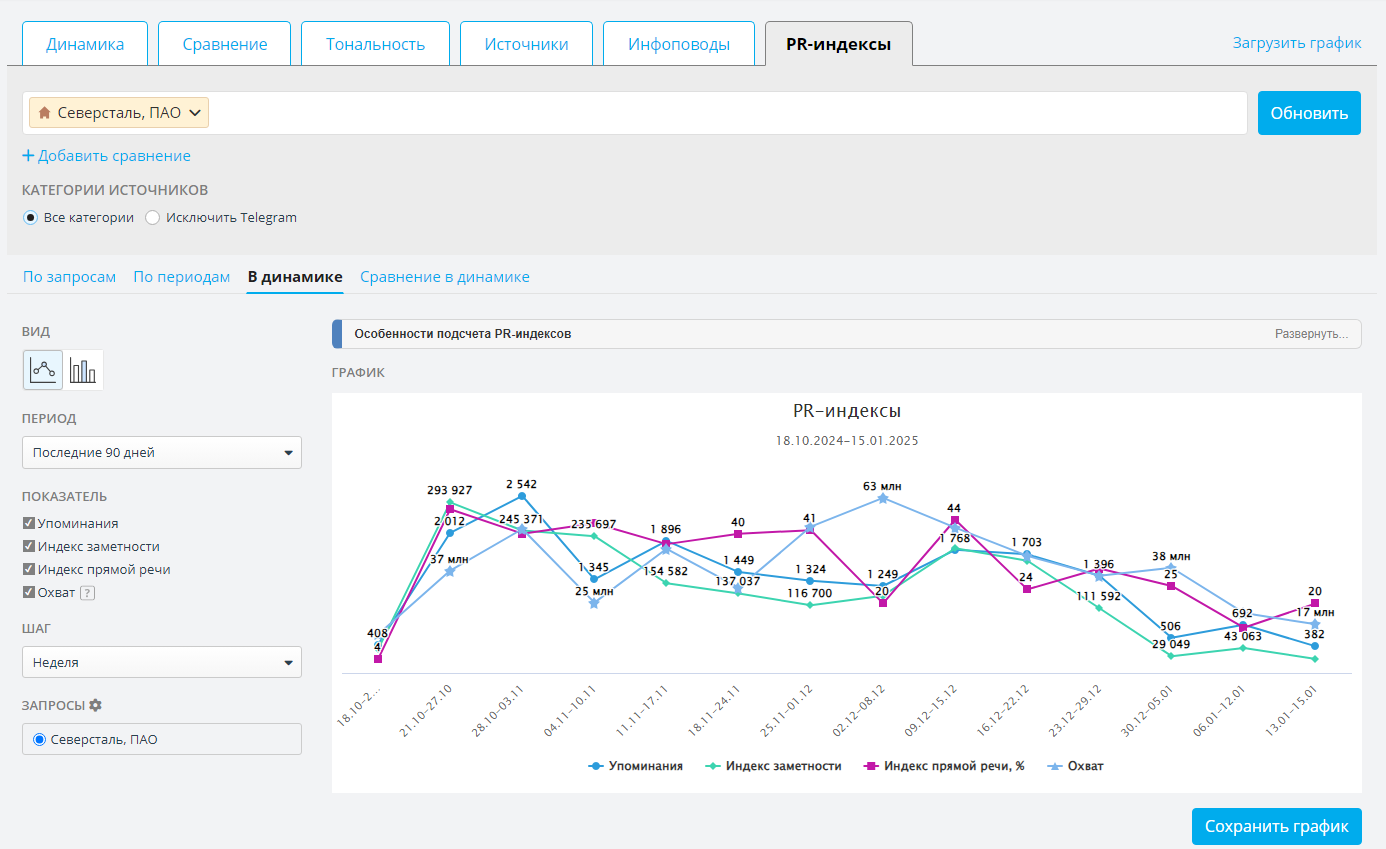Uncheck the Индекс прямой речи checkbox
Image resolution: width=1386 pixels, height=849 pixels.
[29, 569]
